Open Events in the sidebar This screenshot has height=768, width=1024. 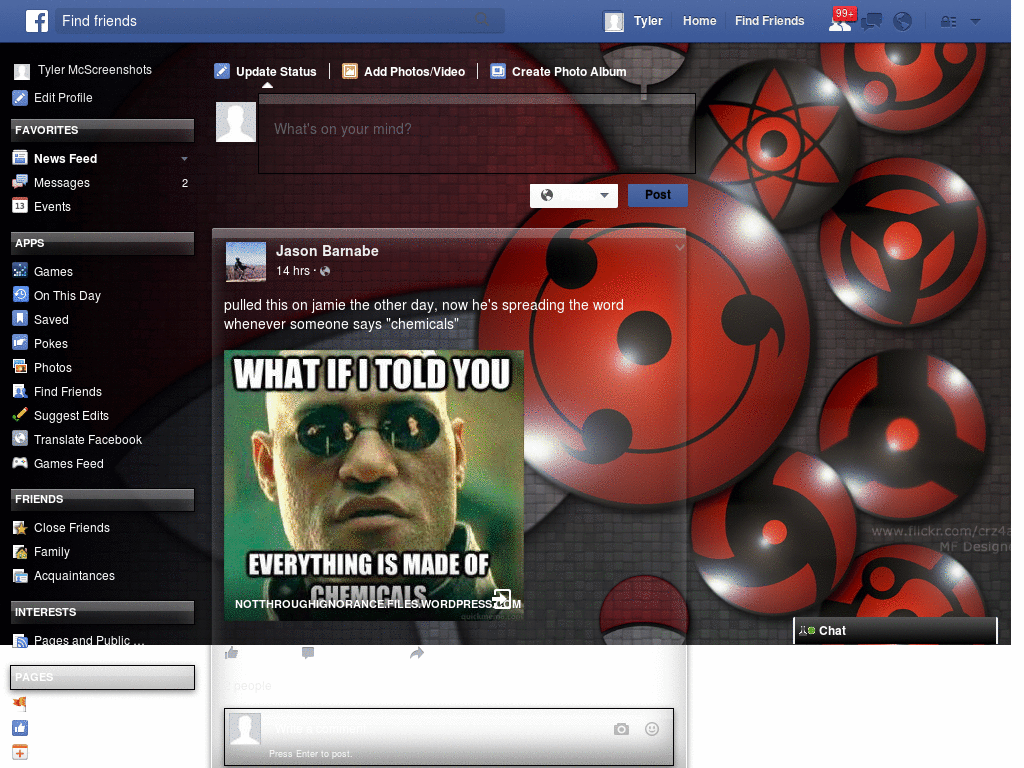coord(52,207)
